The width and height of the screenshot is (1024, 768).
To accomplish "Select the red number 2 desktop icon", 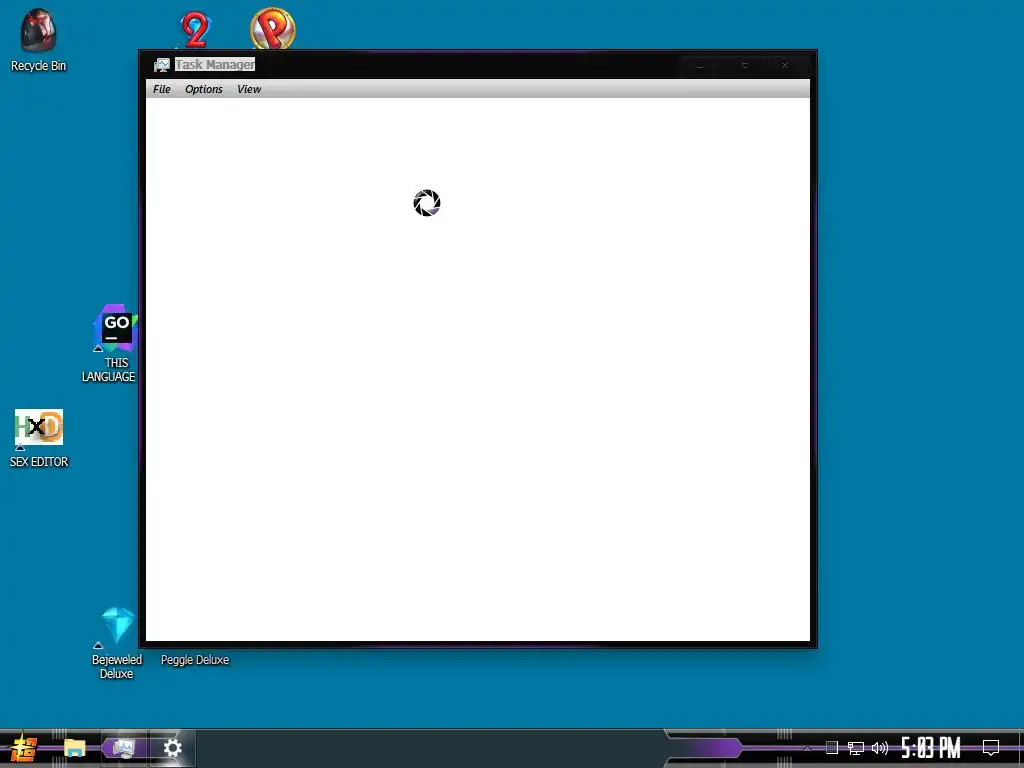I will click(x=195, y=30).
